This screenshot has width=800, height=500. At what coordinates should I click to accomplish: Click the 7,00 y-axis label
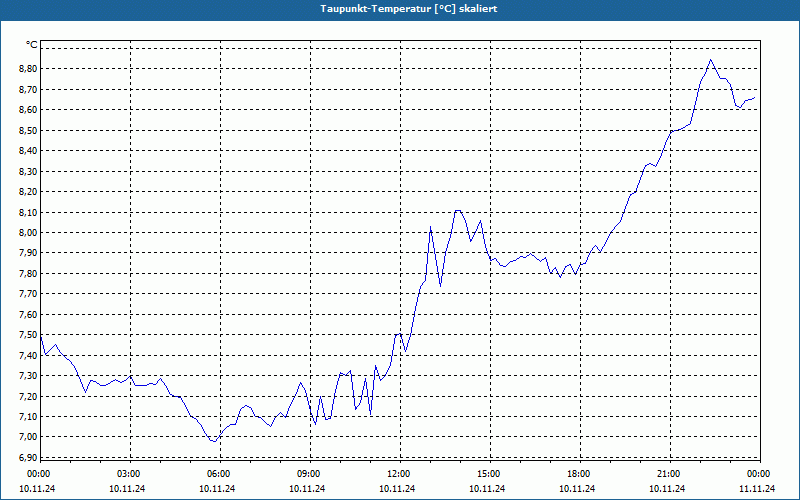coord(28,437)
